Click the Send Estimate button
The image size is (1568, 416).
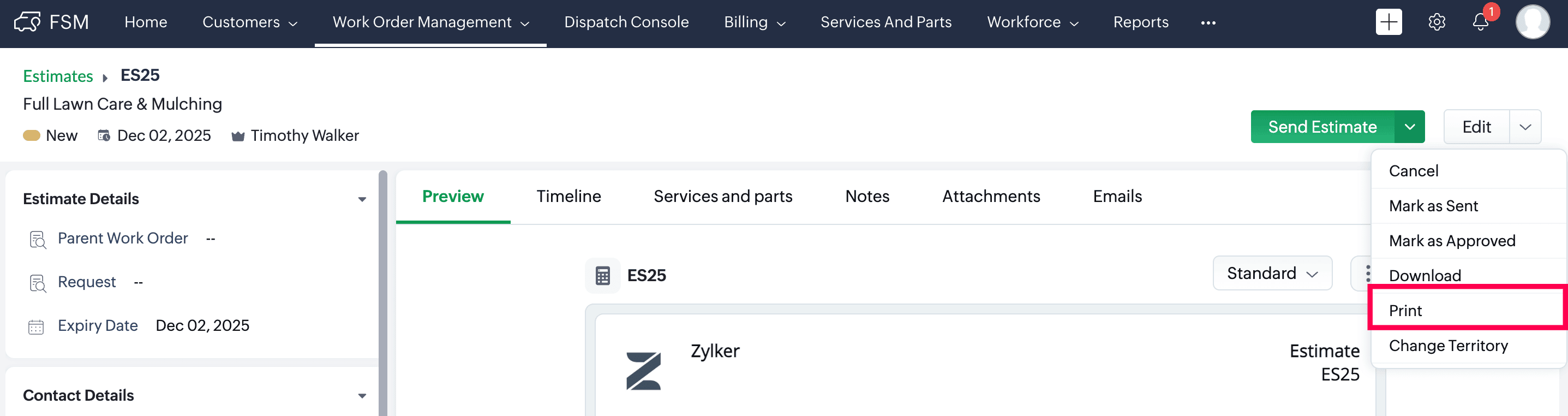click(1321, 127)
